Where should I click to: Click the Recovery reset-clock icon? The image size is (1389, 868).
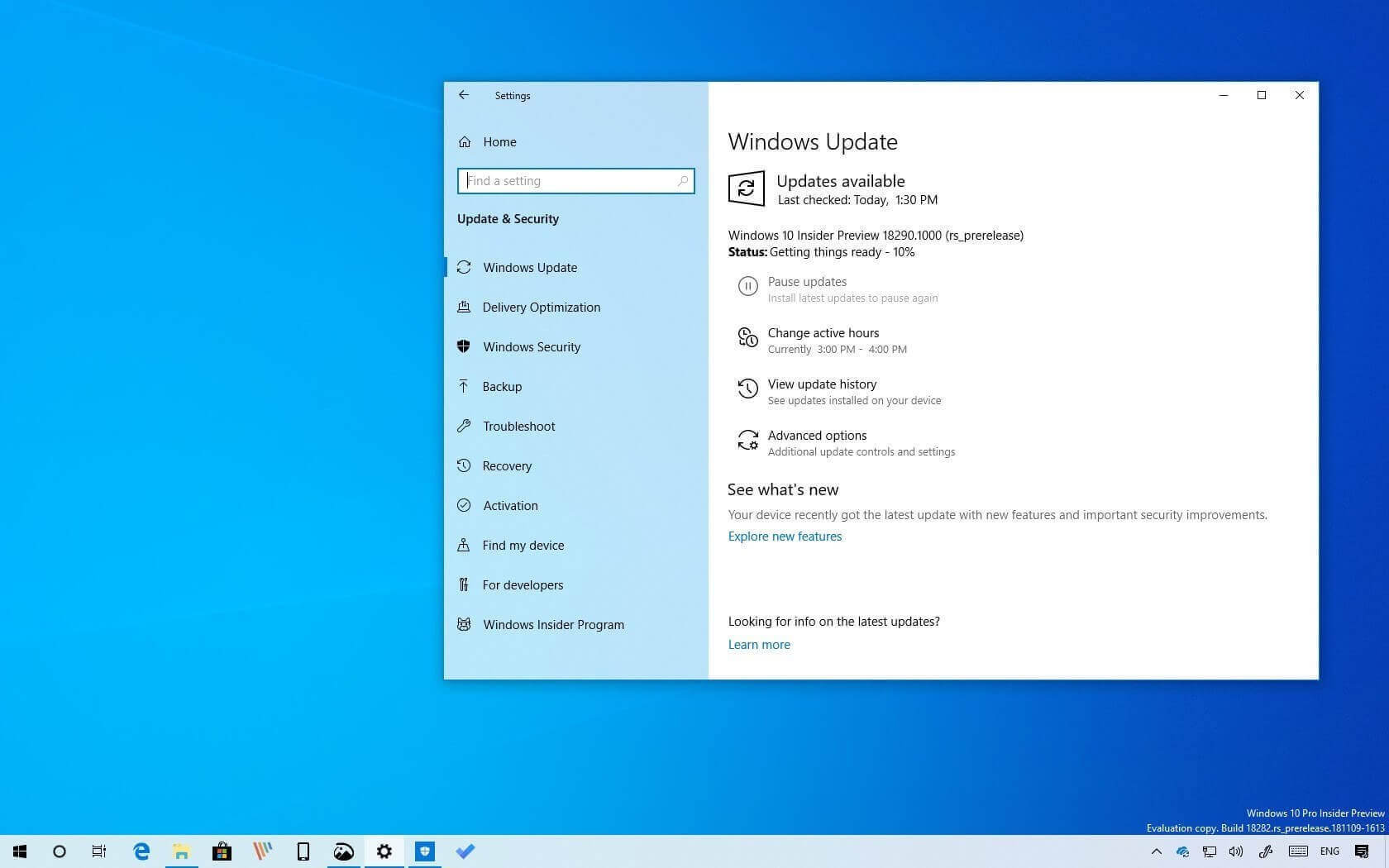pos(464,465)
